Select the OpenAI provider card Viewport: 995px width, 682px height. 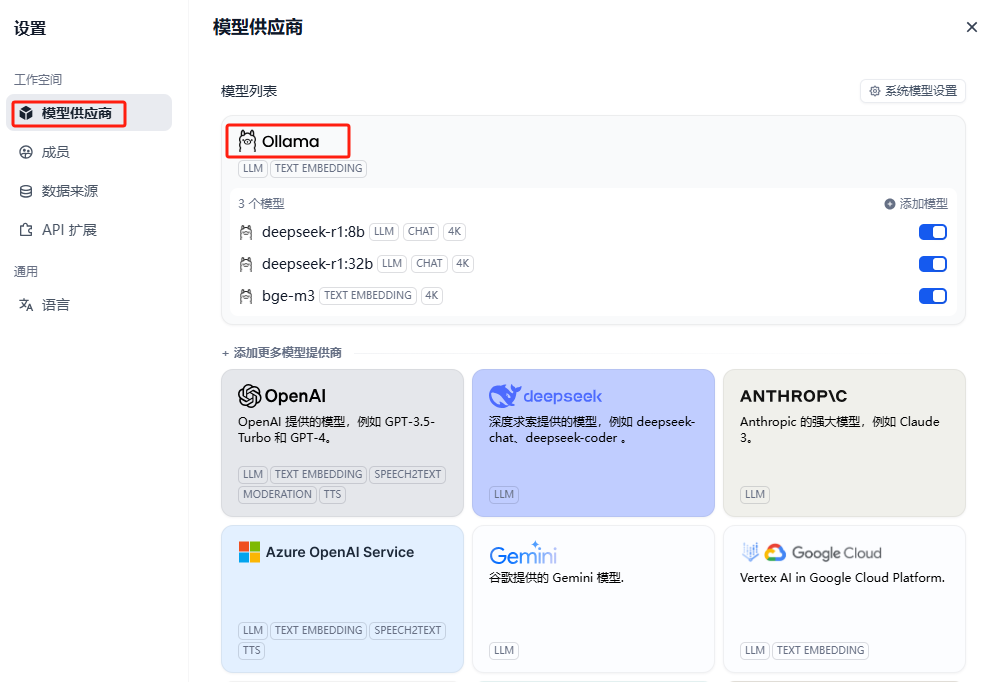point(342,443)
